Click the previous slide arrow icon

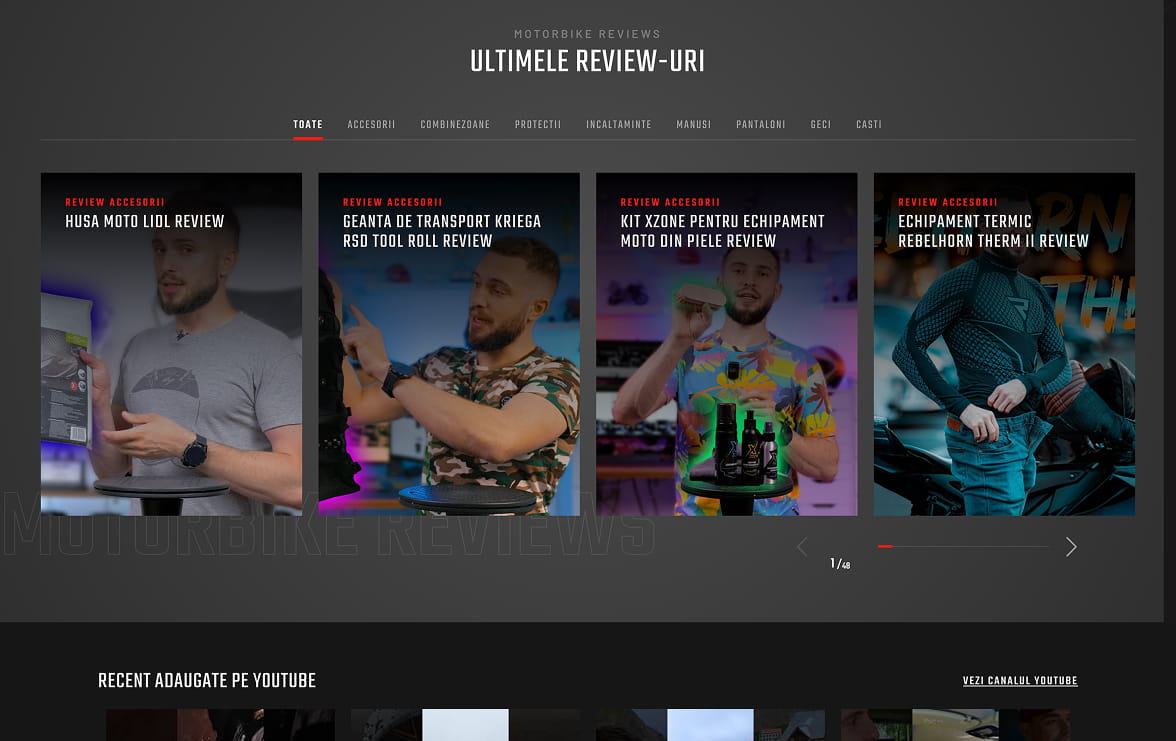(x=801, y=547)
